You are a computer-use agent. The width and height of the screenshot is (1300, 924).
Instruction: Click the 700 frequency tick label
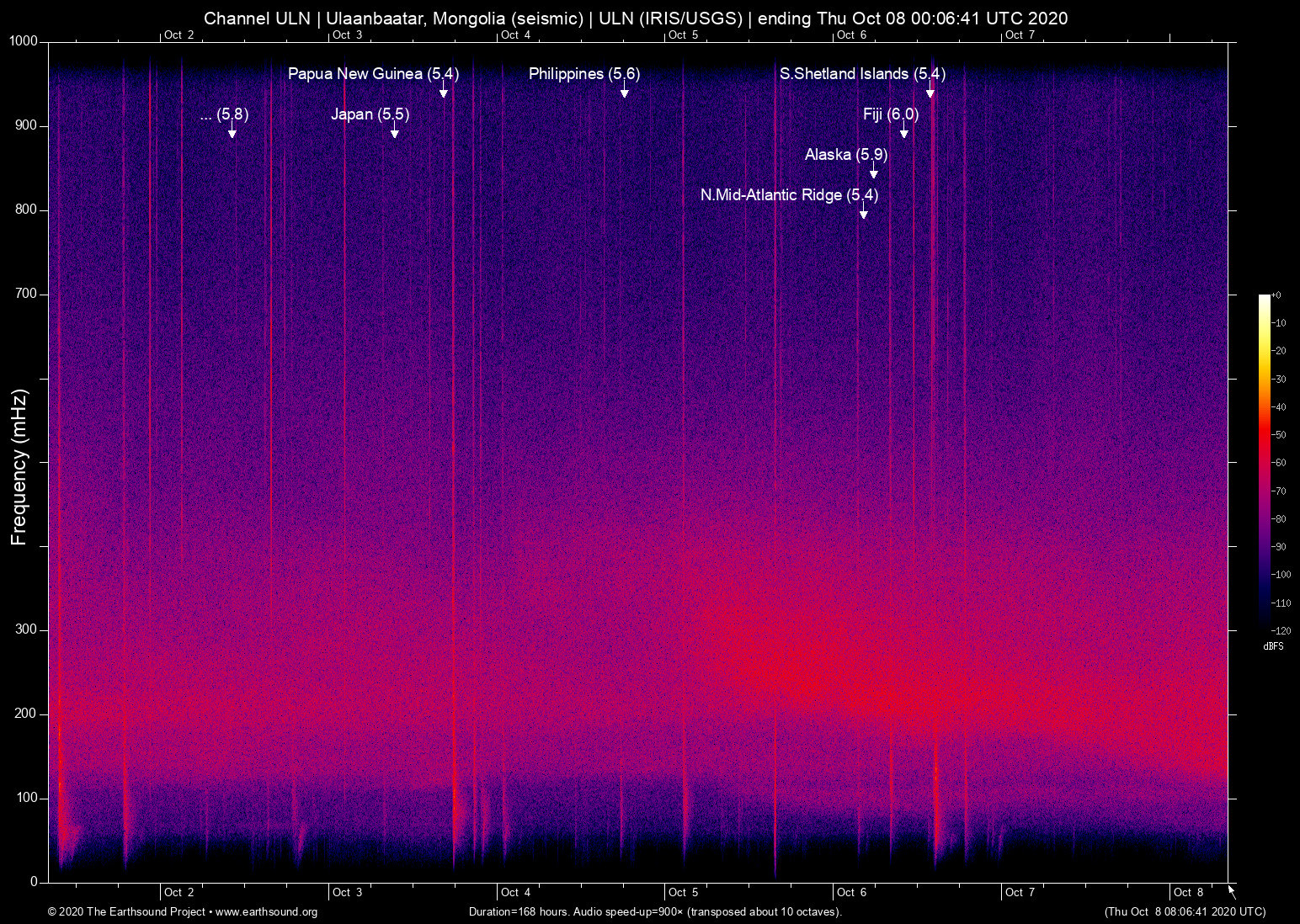point(27,294)
